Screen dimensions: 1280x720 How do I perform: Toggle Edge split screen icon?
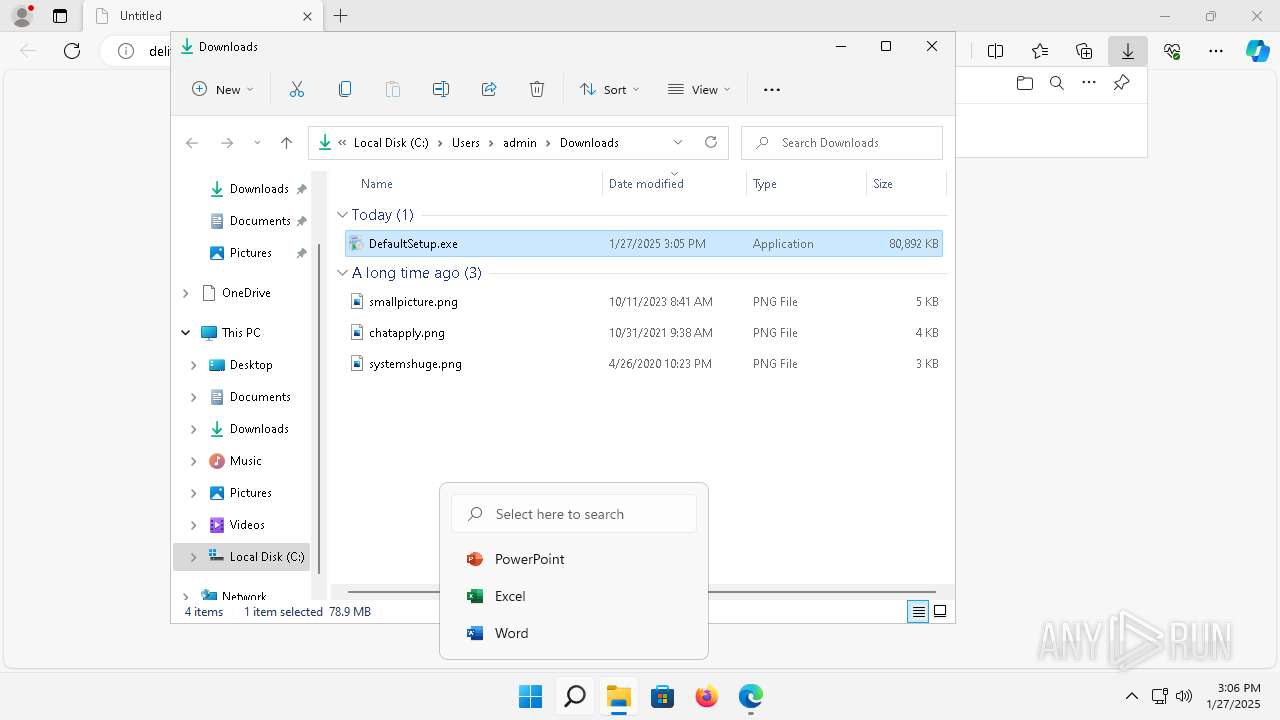point(996,51)
